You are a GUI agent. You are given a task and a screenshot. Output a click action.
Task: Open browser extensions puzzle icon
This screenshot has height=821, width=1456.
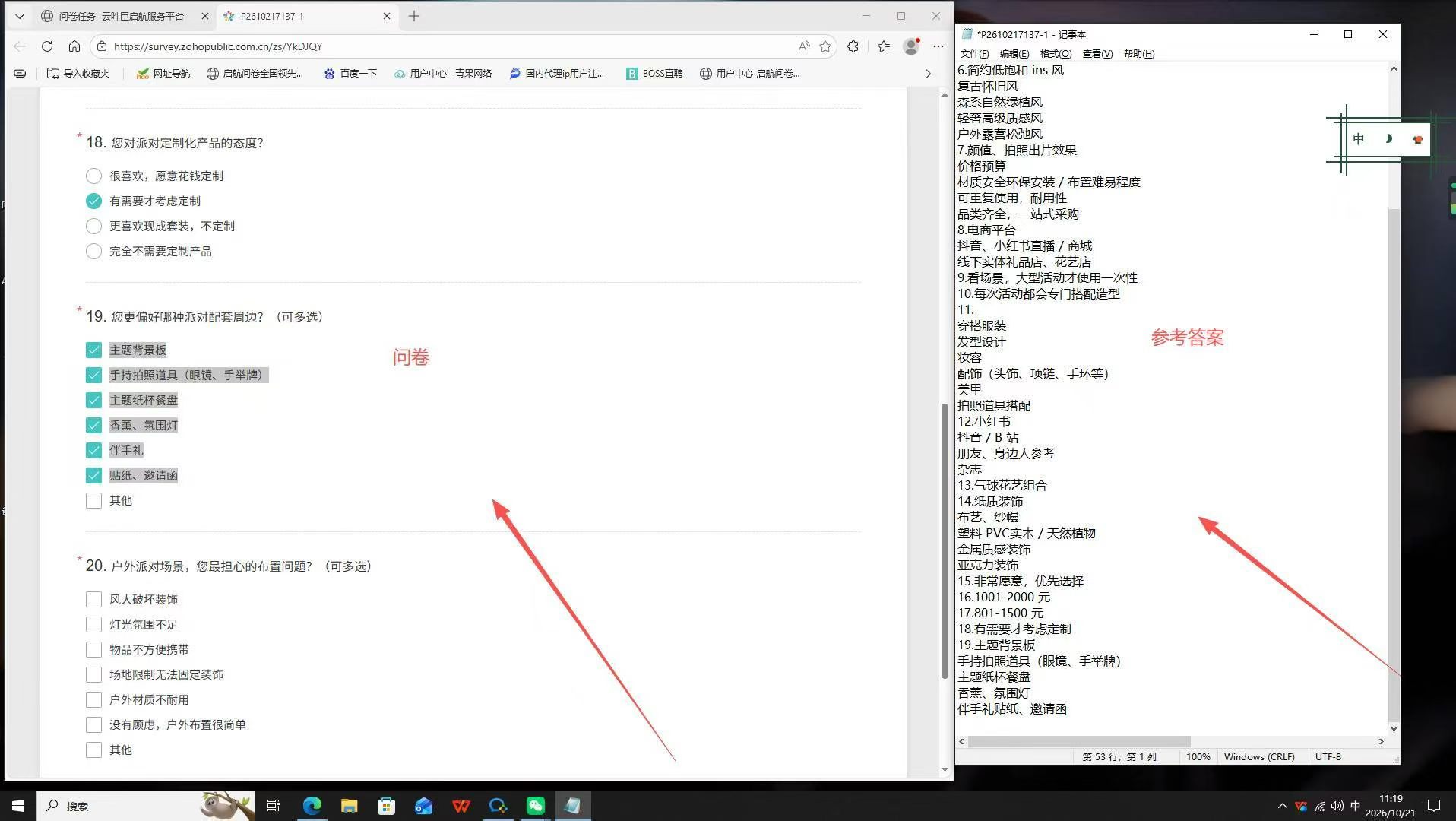coord(853,46)
